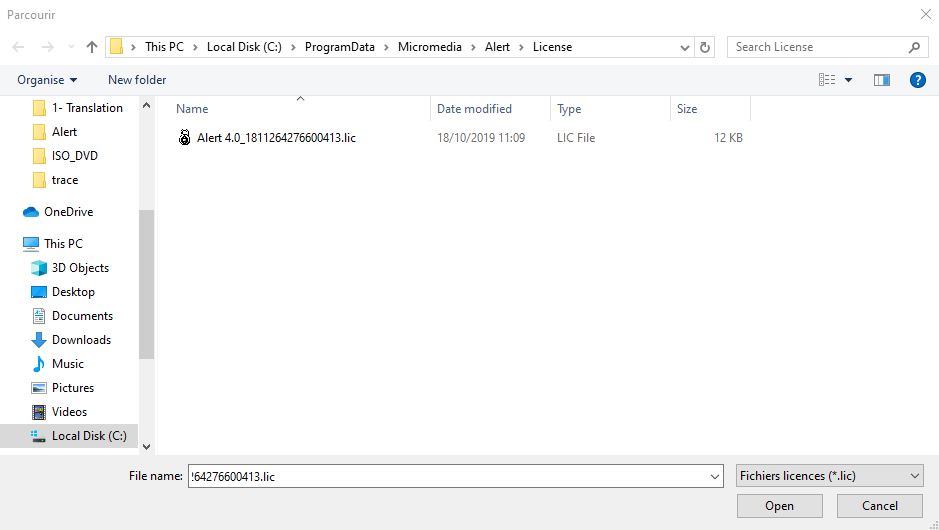This screenshot has height=530, width=939.
Task: Click the Refresh button in address bar
Action: click(x=706, y=47)
